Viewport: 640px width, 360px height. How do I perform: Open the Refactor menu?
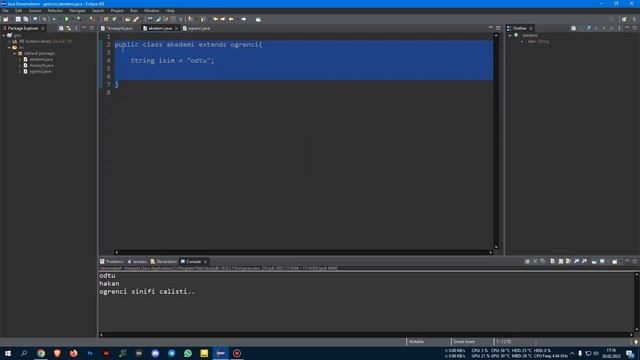pyautogui.click(x=56, y=11)
